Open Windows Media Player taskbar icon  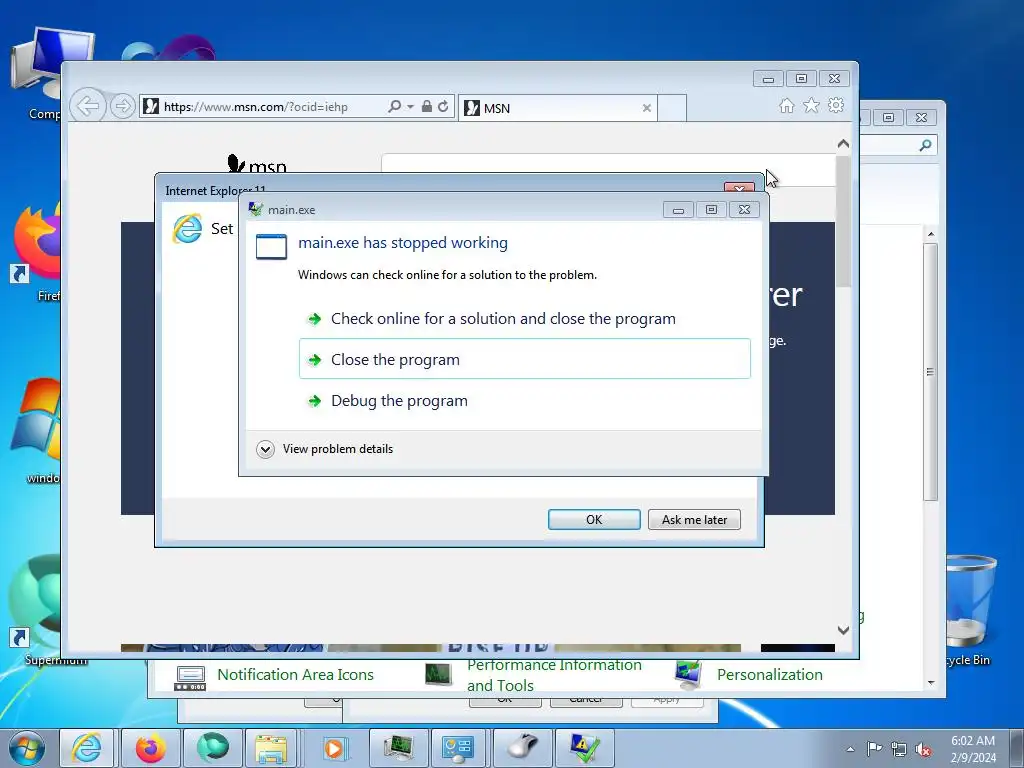334,748
